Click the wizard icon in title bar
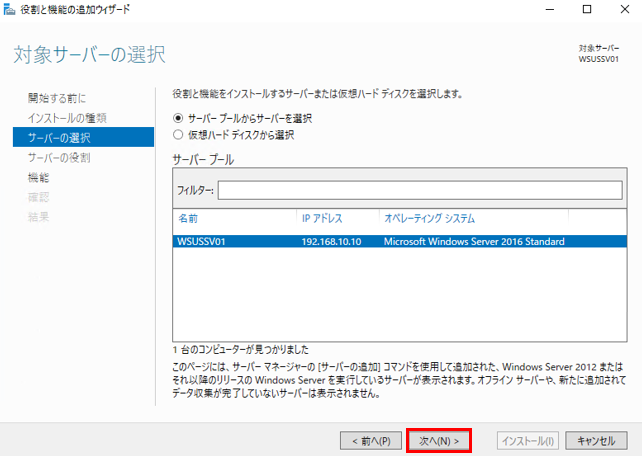 tap(9, 9)
